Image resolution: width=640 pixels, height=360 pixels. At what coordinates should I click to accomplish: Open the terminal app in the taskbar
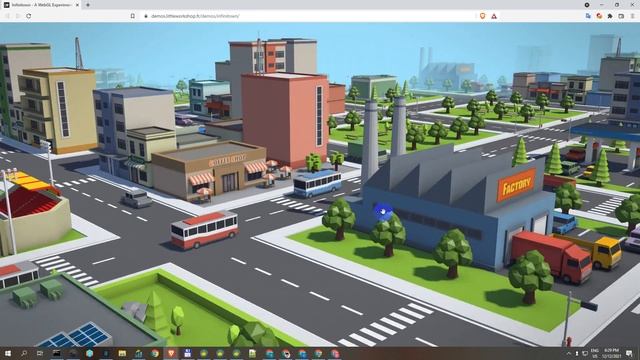[x=56, y=353]
